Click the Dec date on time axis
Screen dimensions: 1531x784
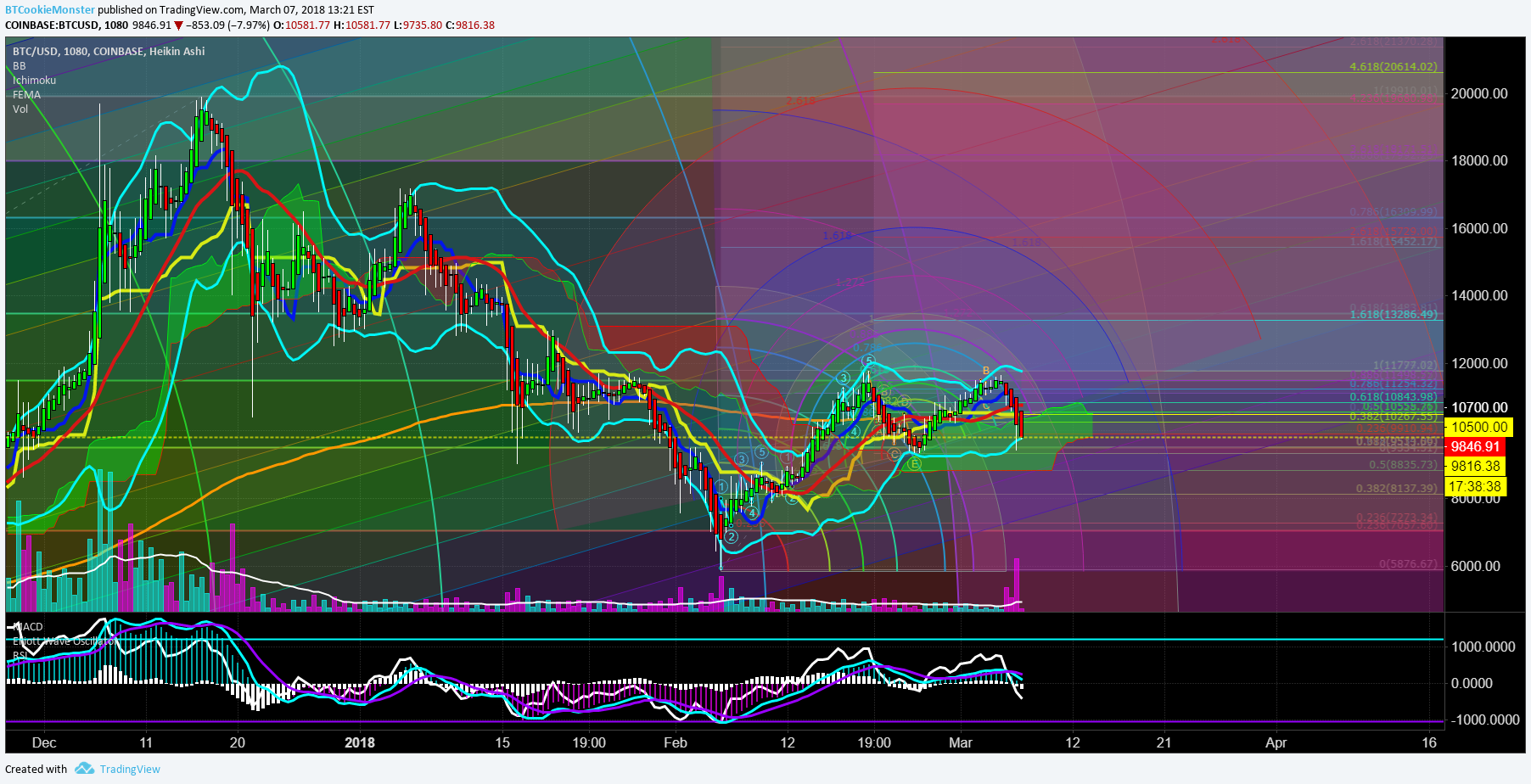(x=44, y=742)
